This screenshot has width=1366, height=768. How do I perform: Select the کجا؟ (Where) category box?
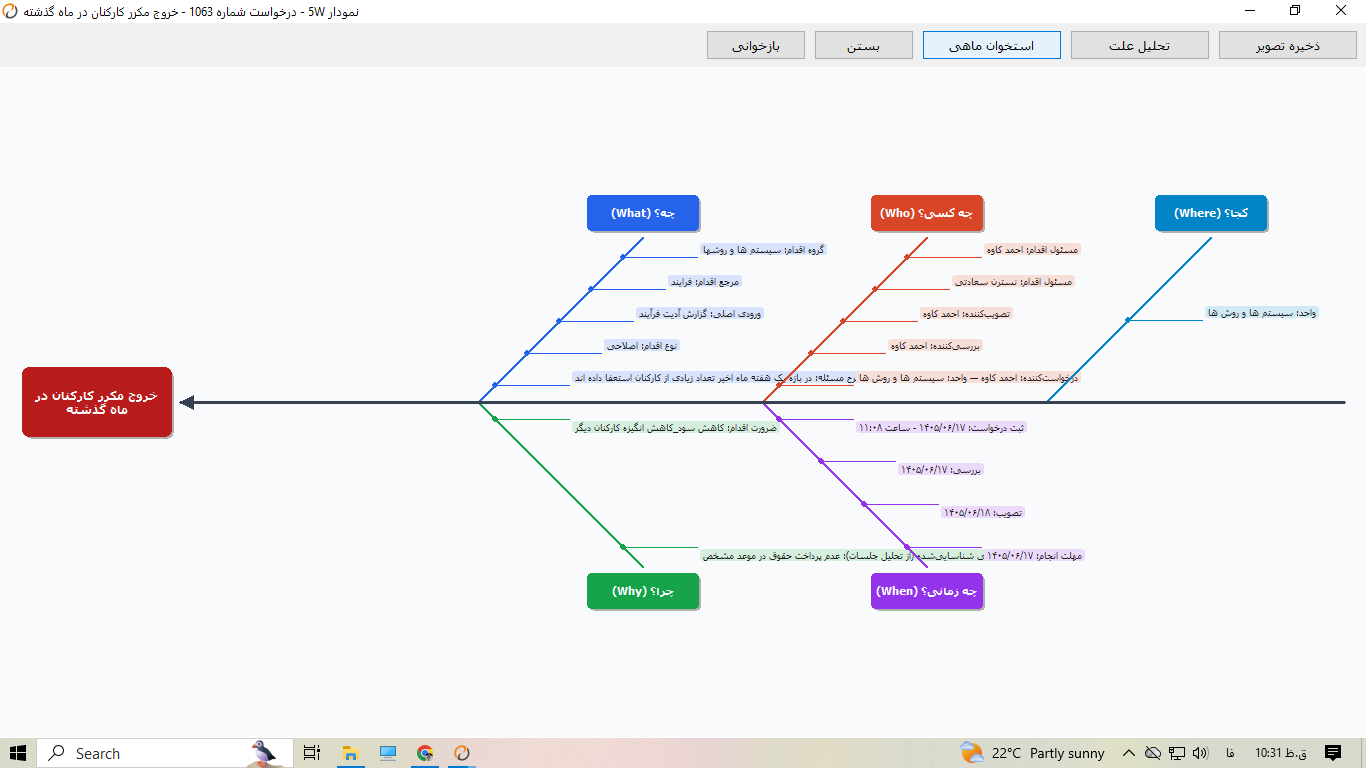pos(1211,213)
